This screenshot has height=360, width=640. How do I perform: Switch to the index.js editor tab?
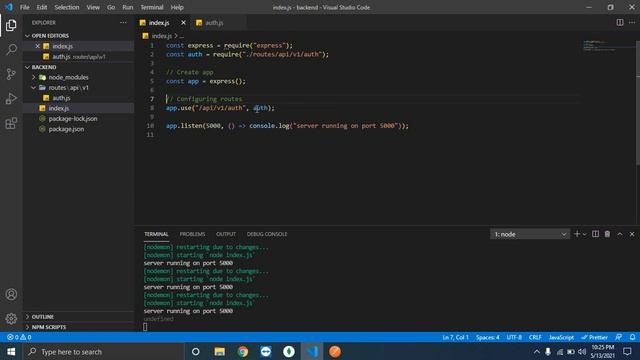tap(159, 23)
